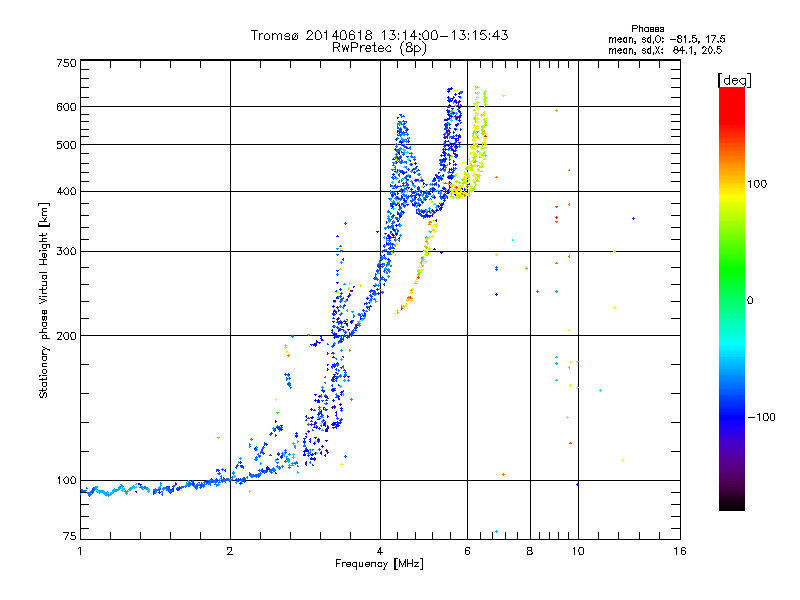
Task: Click the colorbar tick label '-100'
Action: [762, 417]
